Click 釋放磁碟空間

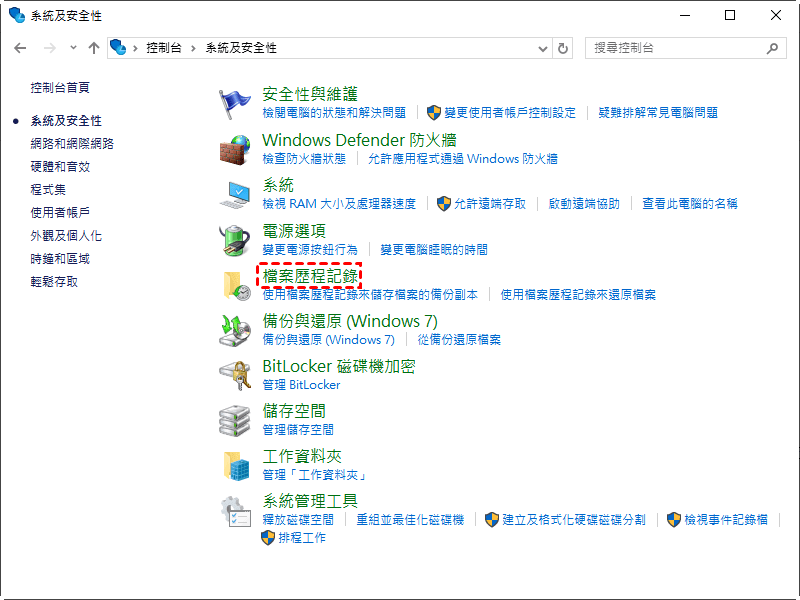coord(298,519)
